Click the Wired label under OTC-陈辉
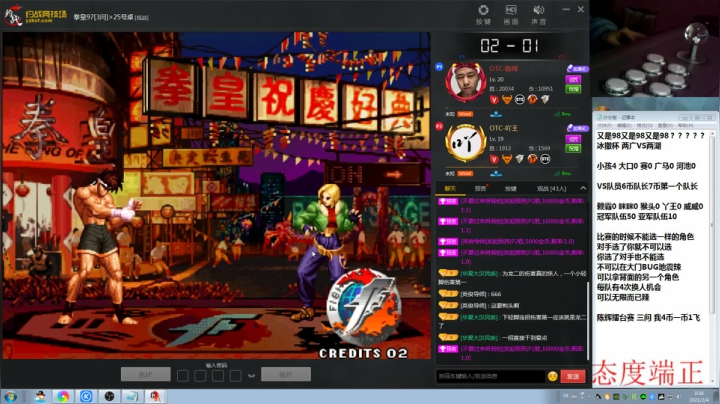 coord(465,114)
